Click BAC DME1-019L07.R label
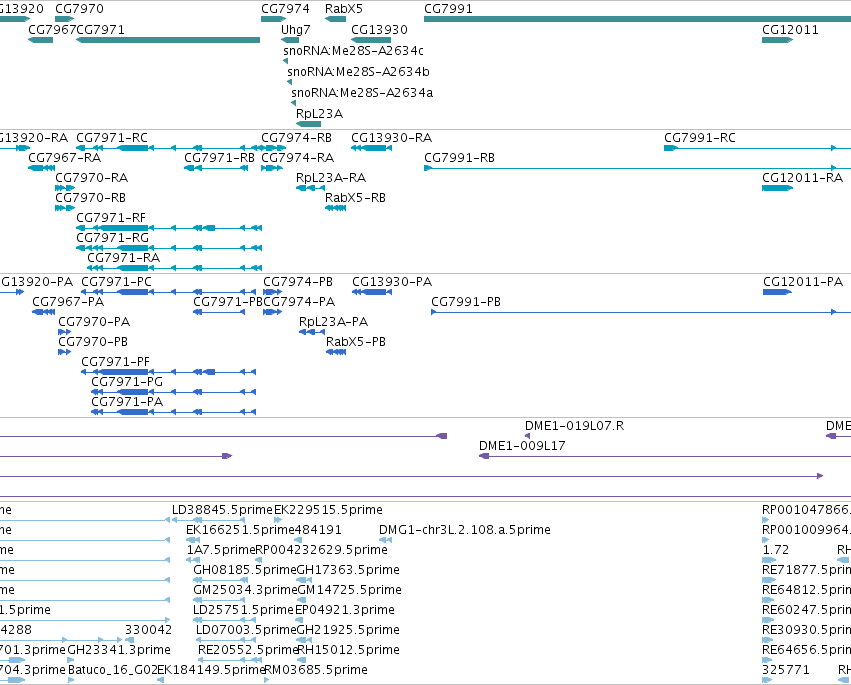 pos(574,426)
